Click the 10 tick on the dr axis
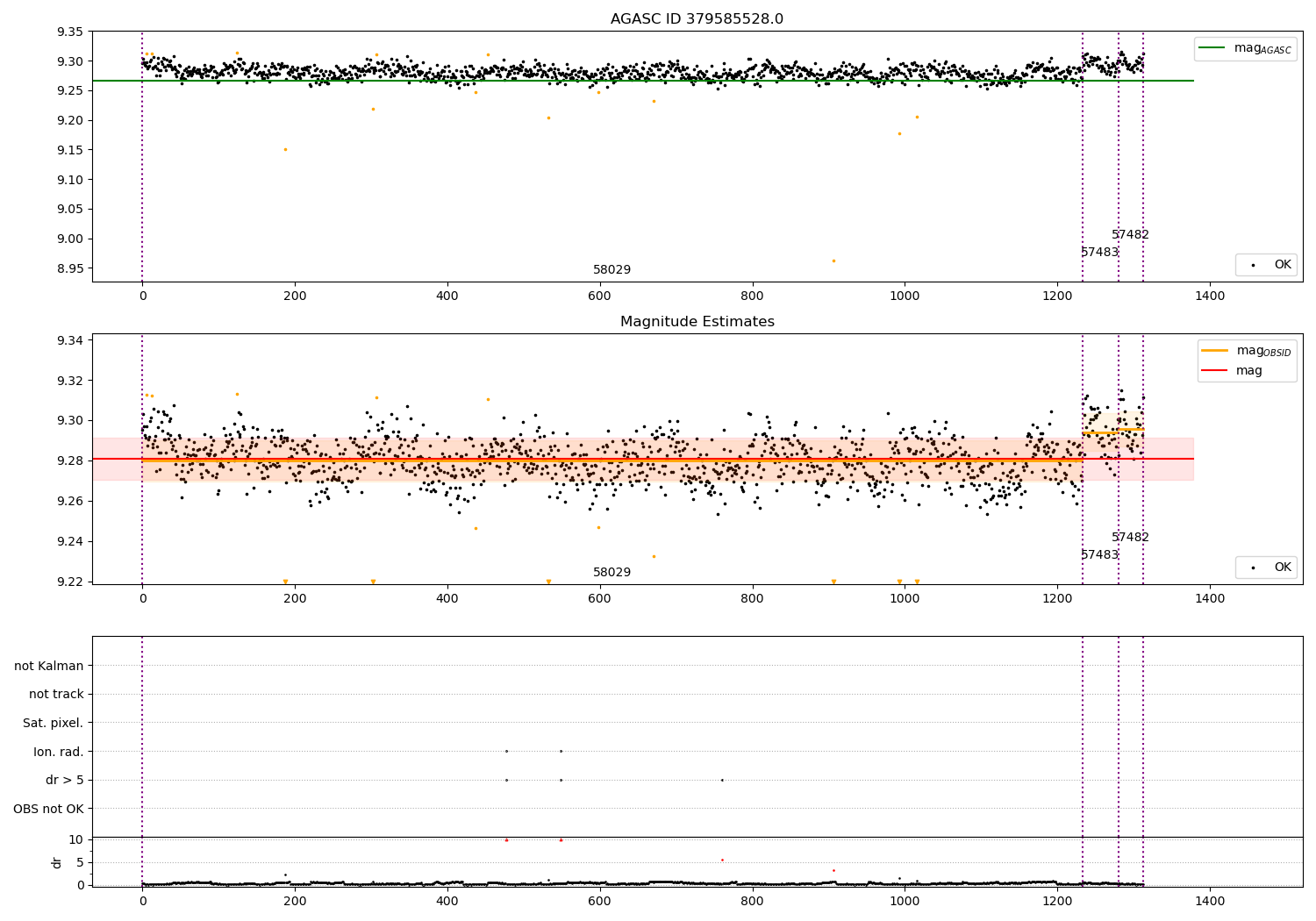Viewport: 1316px width, 921px height. [77, 839]
